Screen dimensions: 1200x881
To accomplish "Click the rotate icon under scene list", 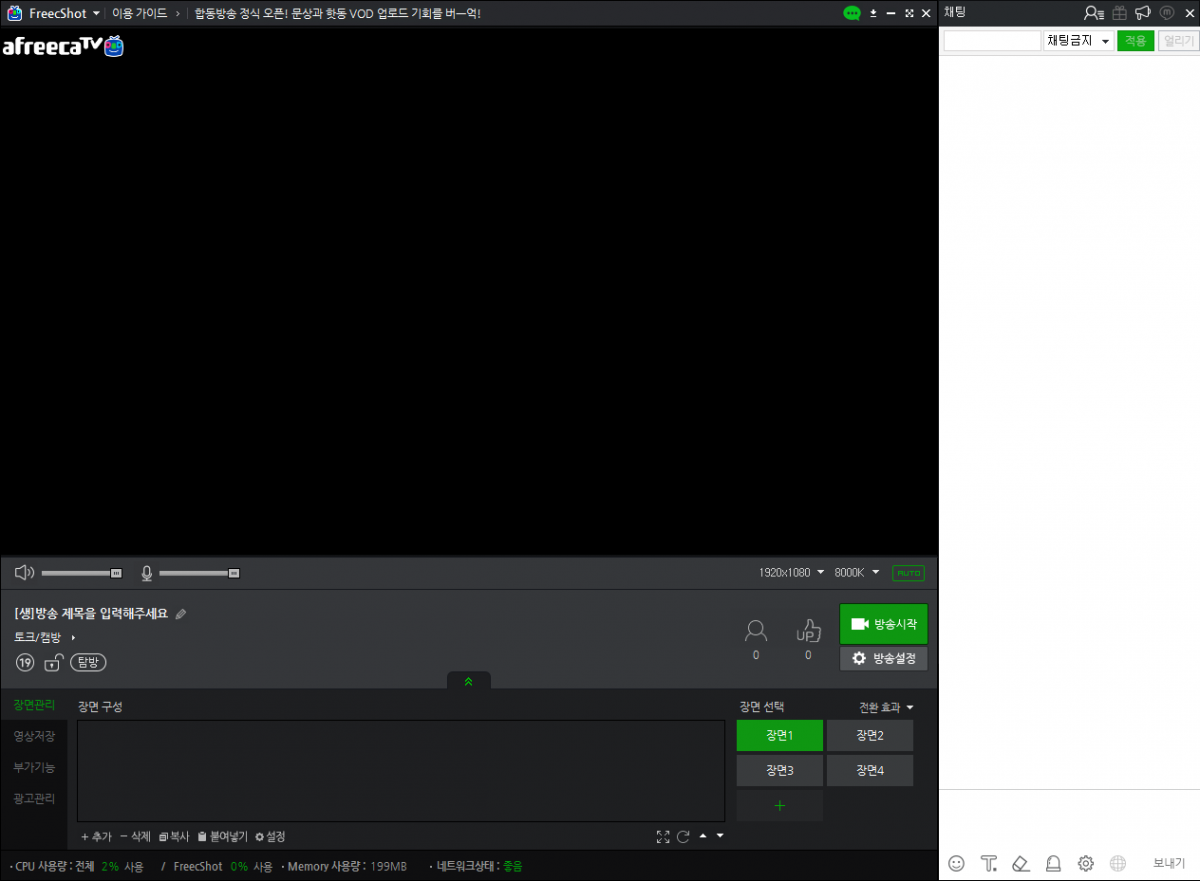I will click(684, 836).
